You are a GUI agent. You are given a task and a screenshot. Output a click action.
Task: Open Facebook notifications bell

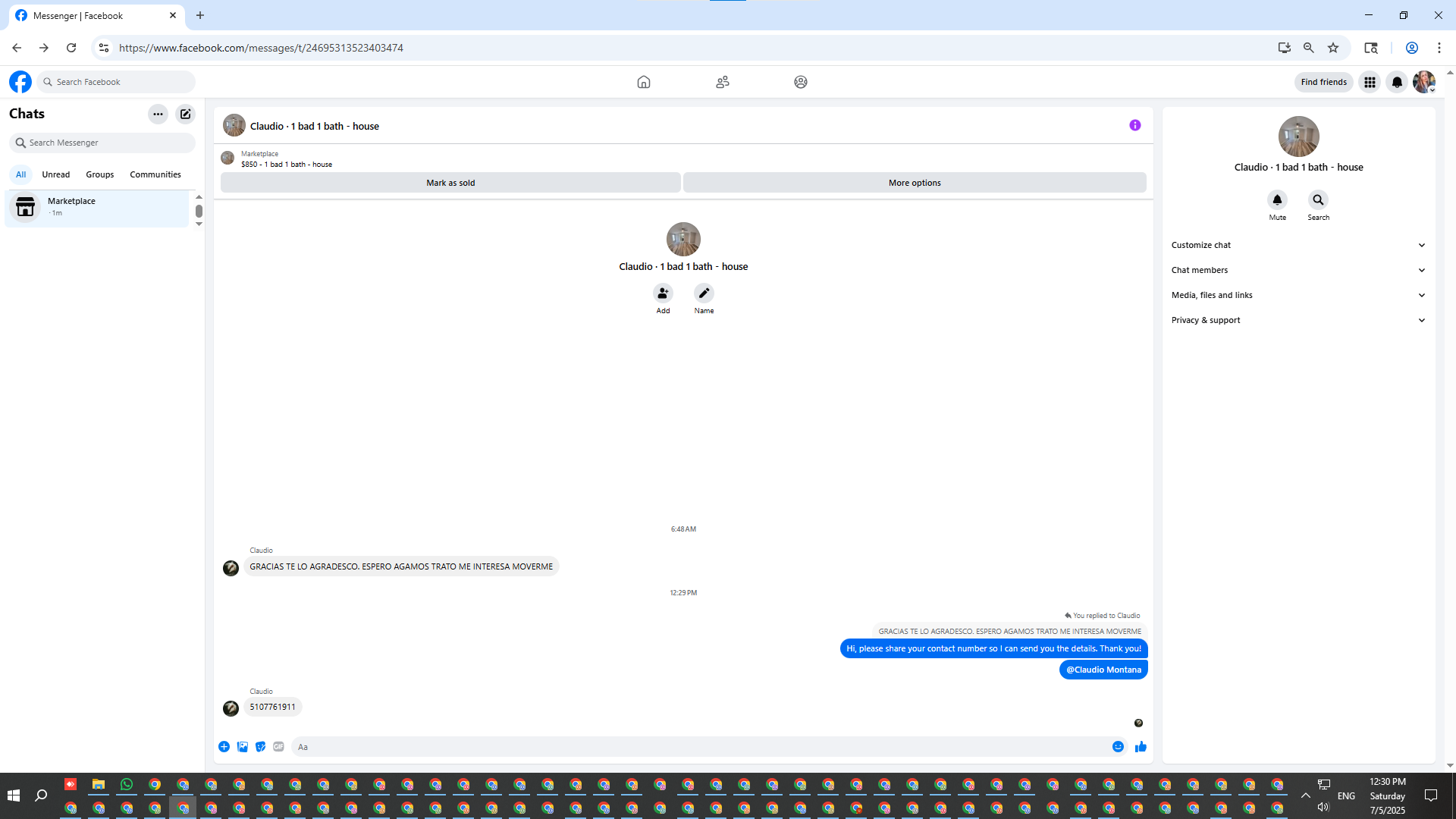click(1397, 82)
